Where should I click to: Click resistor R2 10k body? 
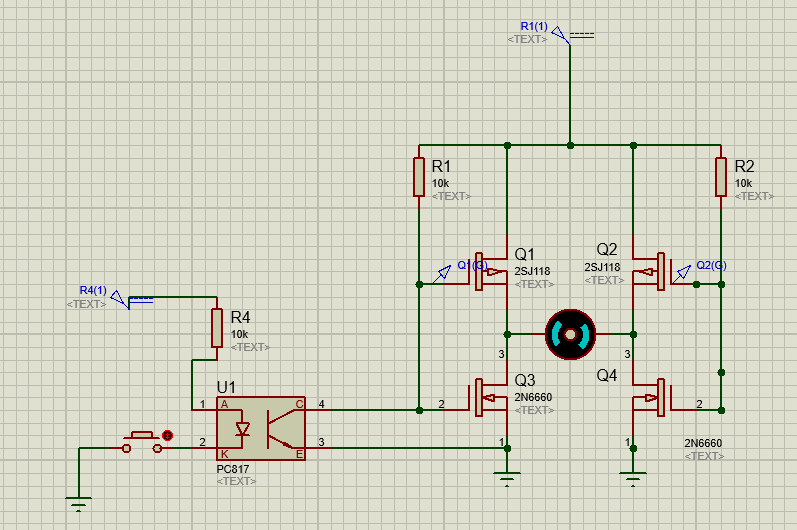tap(721, 177)
